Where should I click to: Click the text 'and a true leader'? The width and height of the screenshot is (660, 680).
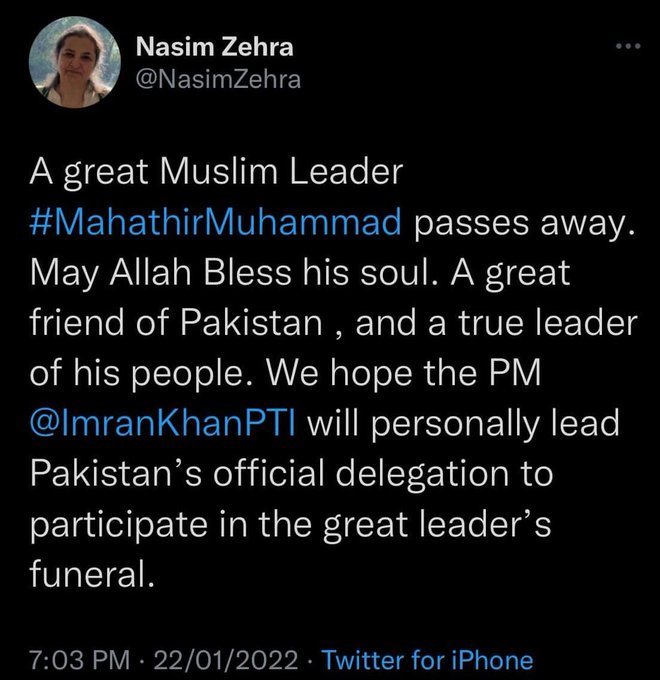click(497, 323)
